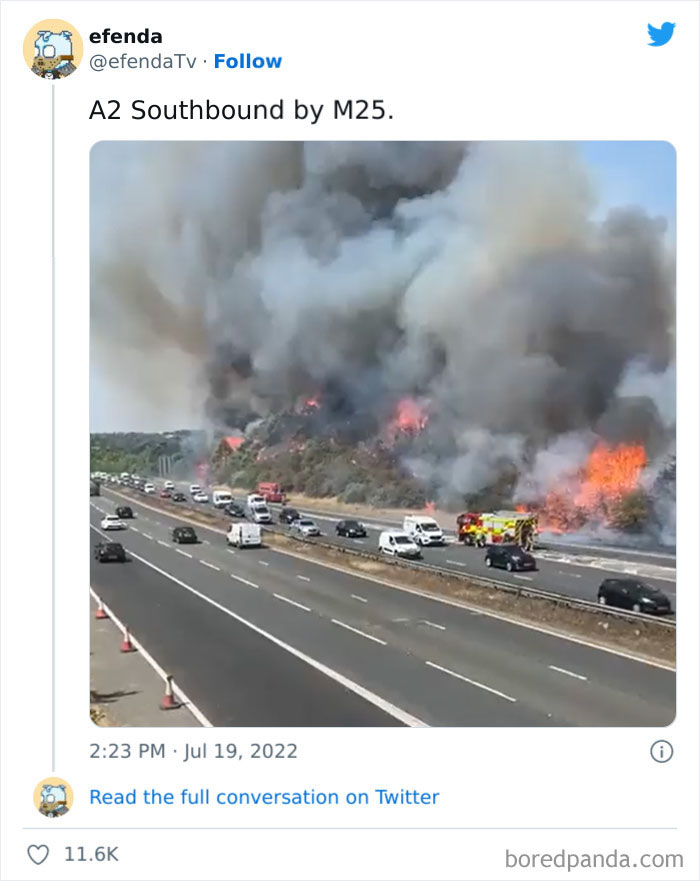This screenshot has height=881, width=700.
Task: Open 'Read the full conversation on Twitter'
Action: 262,796
